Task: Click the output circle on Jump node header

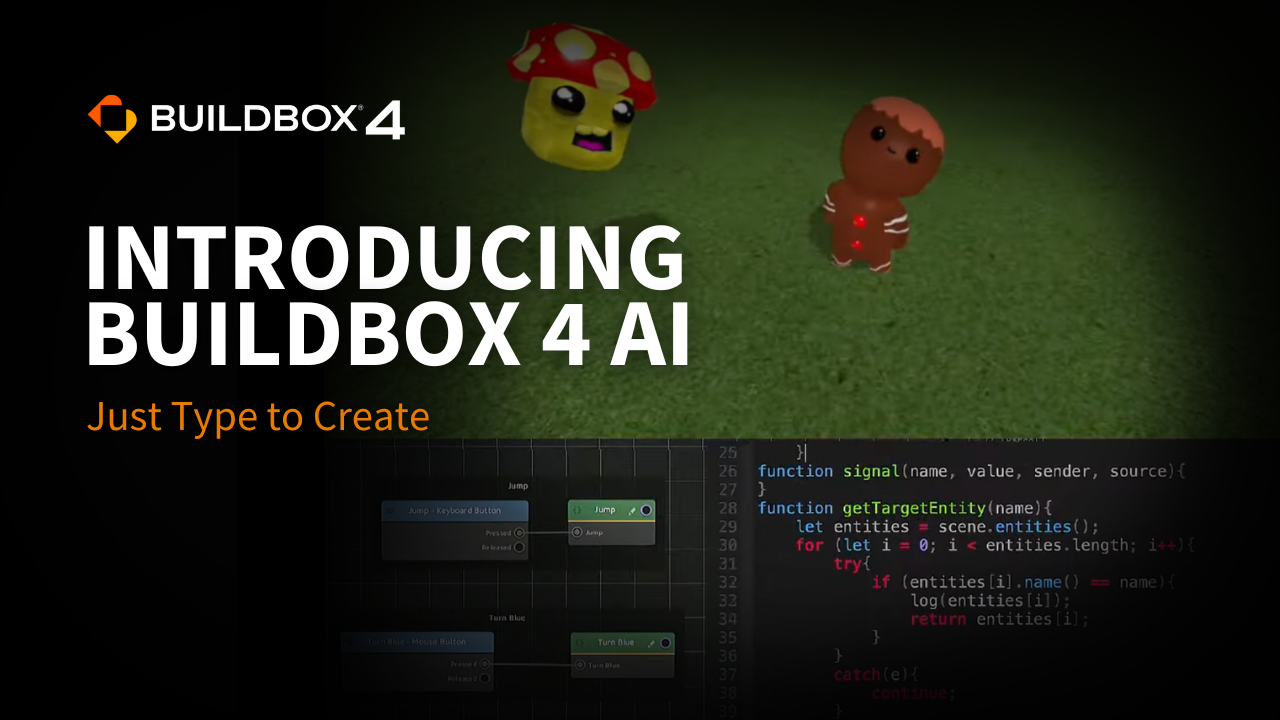Action: [x=646, y=510]
